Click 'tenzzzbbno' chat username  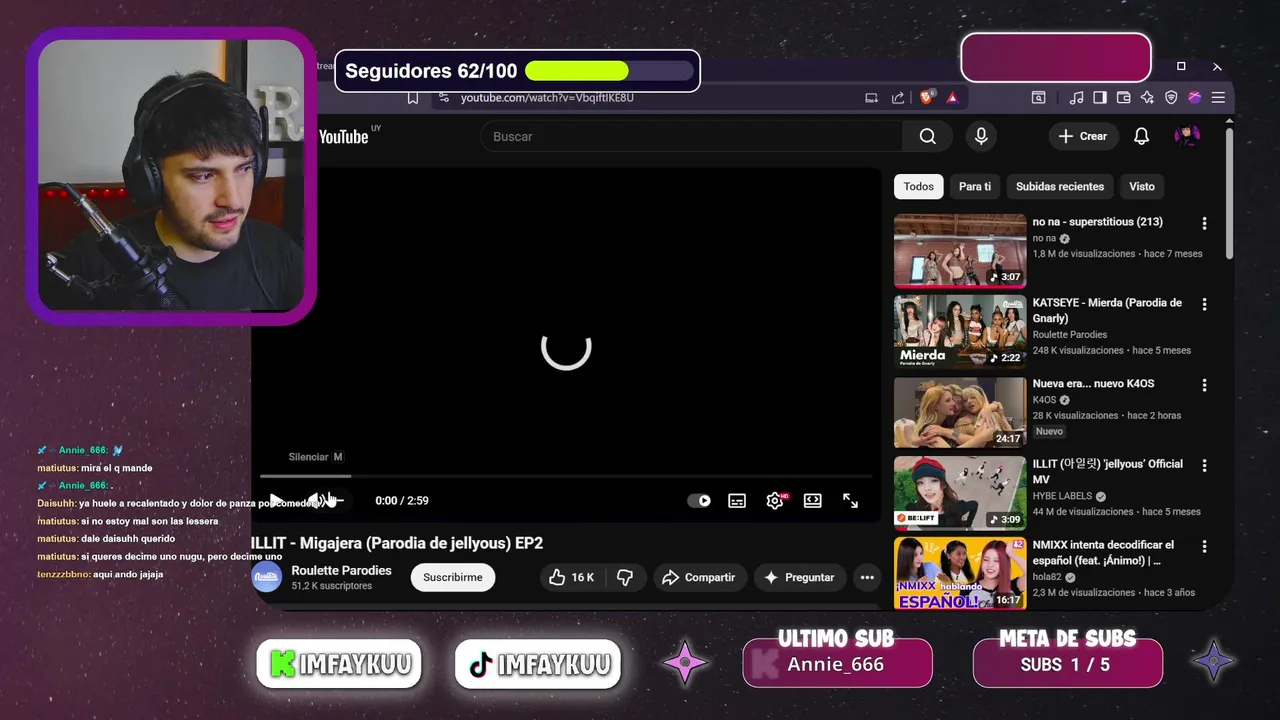[63, 574]
